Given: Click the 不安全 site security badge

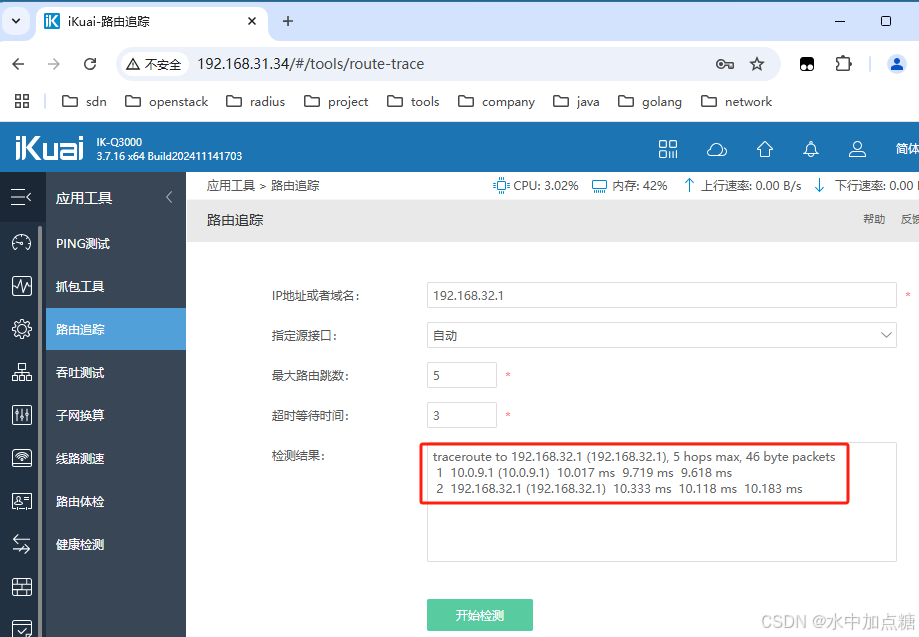Looking at the screenshot, I should [x=155, y=64].
